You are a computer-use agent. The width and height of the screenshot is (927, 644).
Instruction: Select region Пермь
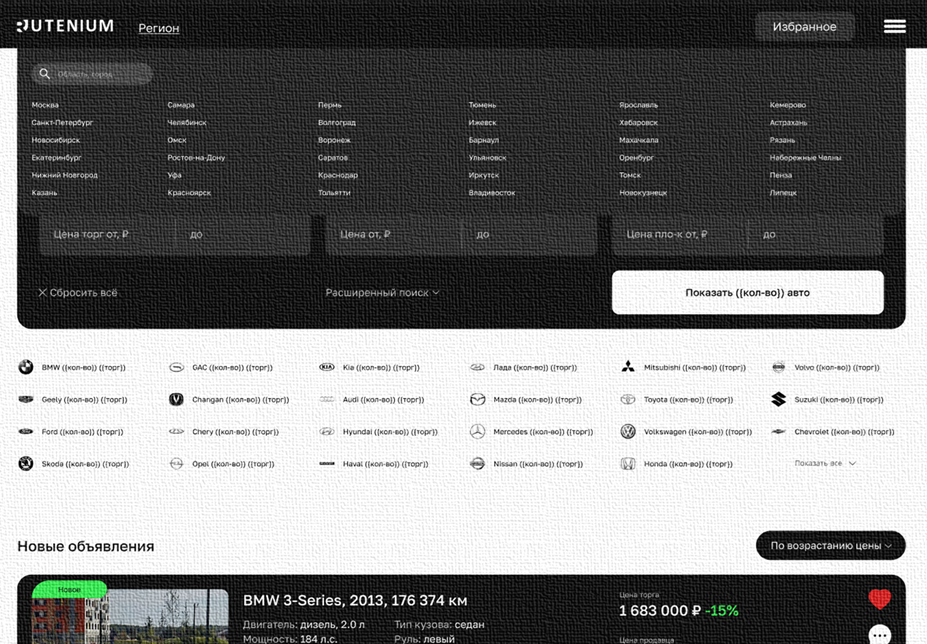point(330,105)
